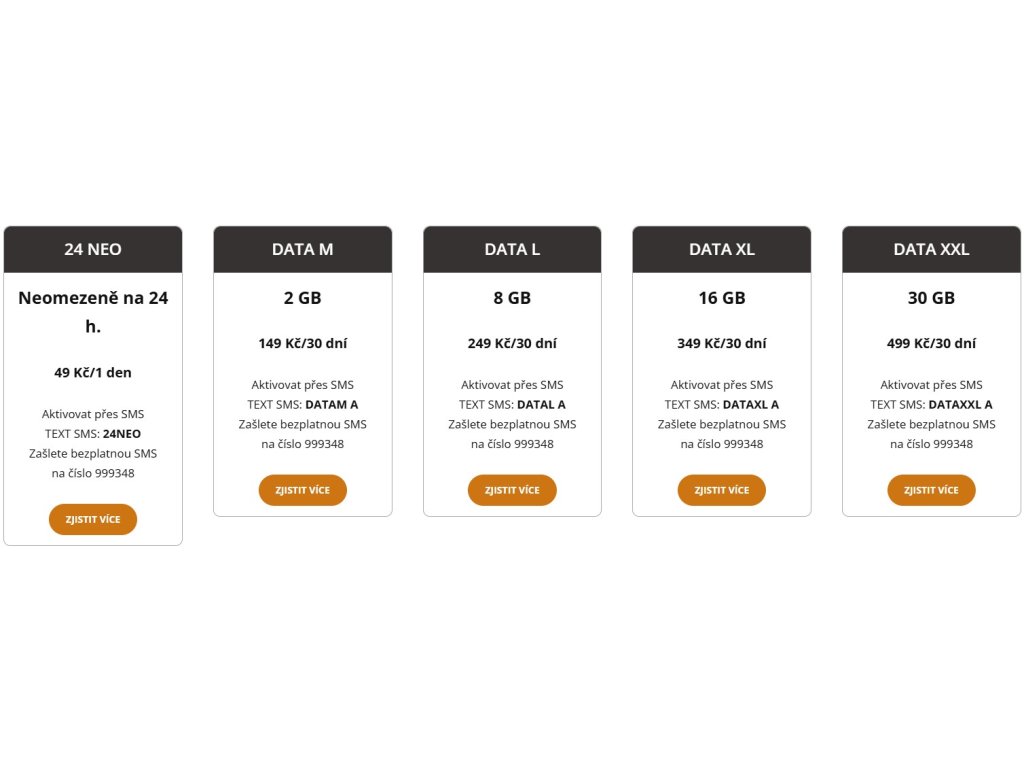Click the 149 Kč/30 dní price

[302, 343]
